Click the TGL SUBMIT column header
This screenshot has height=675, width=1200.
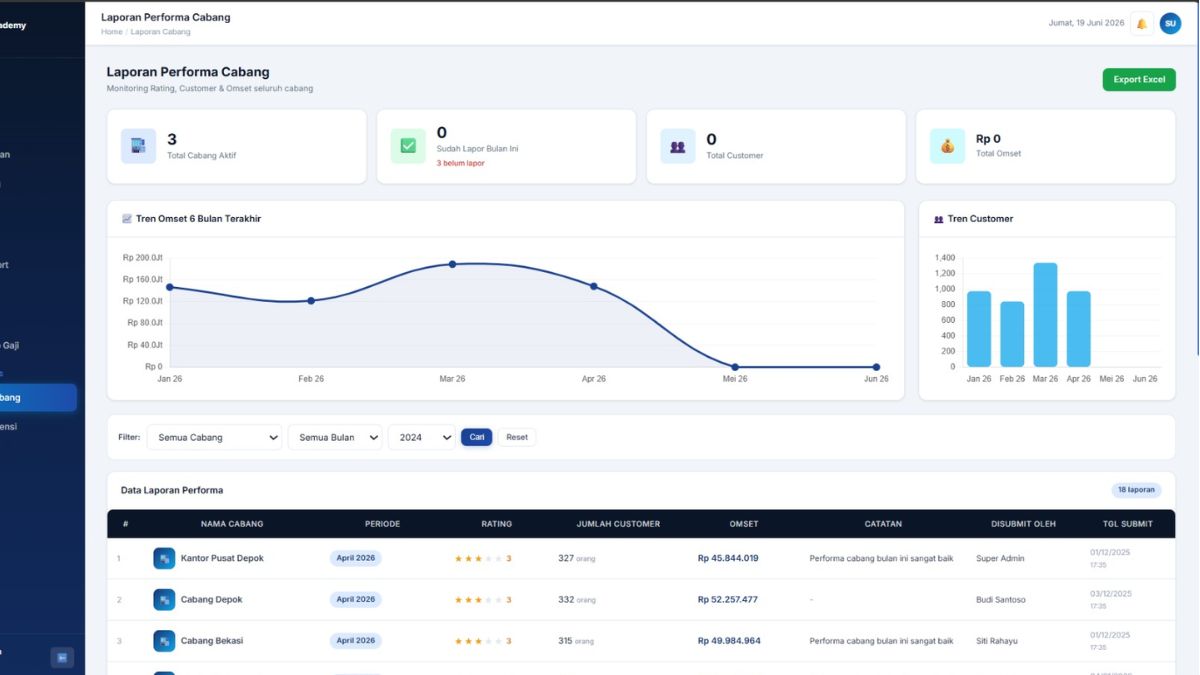pos(1128,524)
